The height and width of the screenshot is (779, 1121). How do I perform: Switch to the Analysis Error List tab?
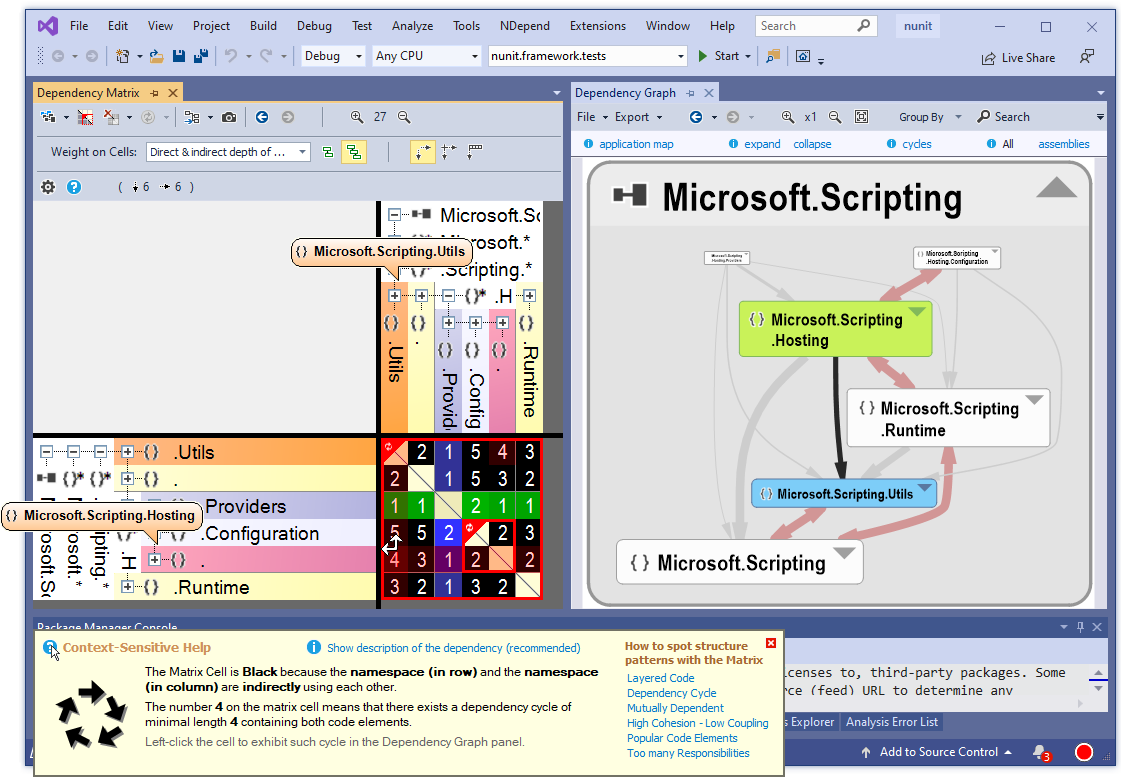tap(892, 722)
